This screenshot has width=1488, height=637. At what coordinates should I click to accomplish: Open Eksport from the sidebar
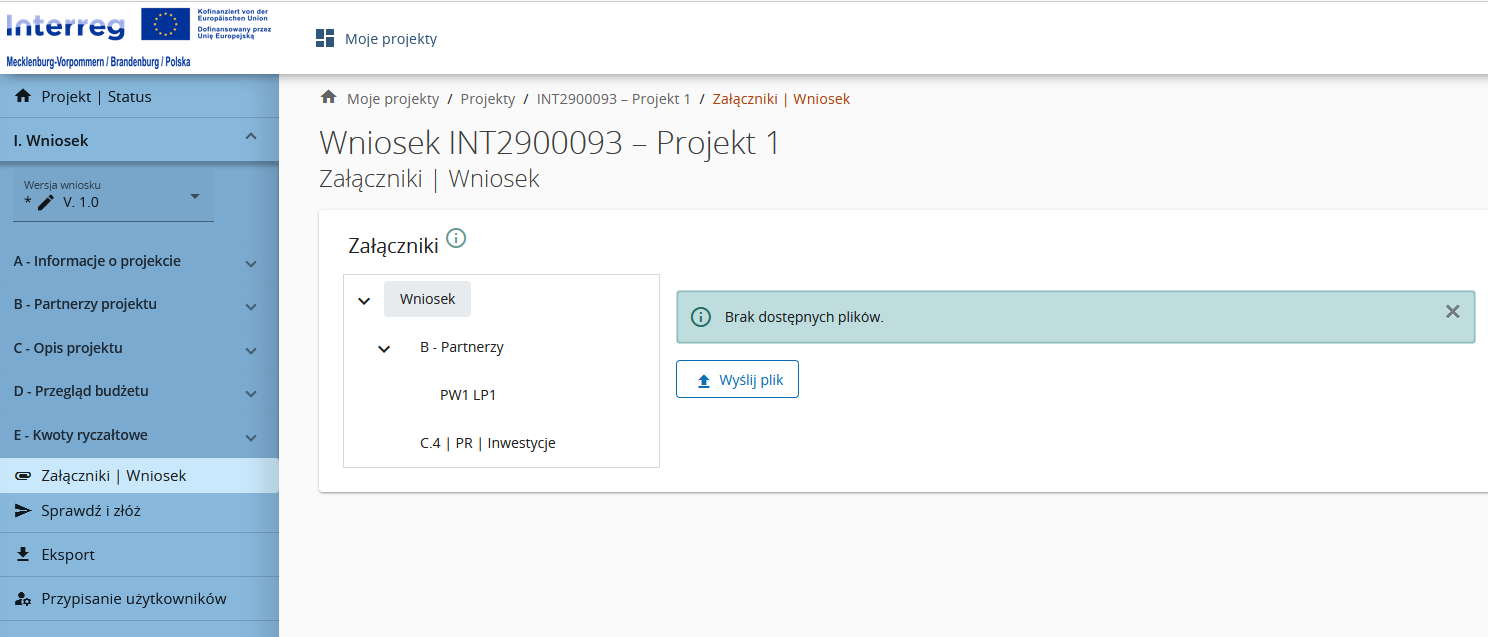coord(68,554)
